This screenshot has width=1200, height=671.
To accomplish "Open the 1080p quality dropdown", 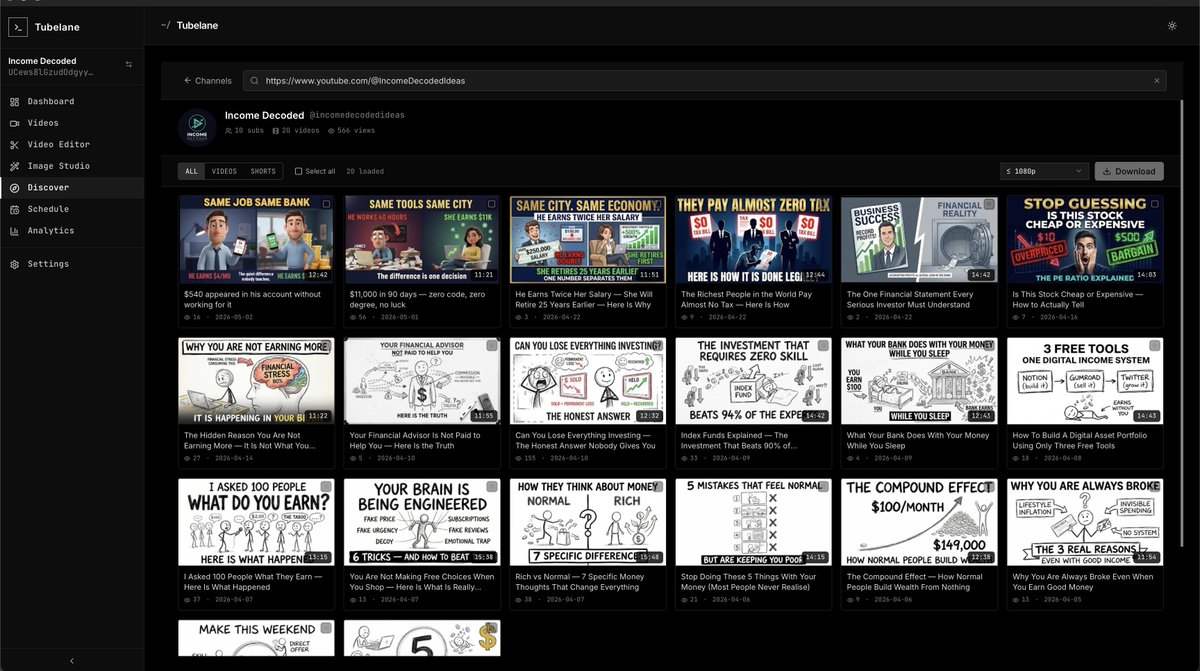I will coord(1044,171).
